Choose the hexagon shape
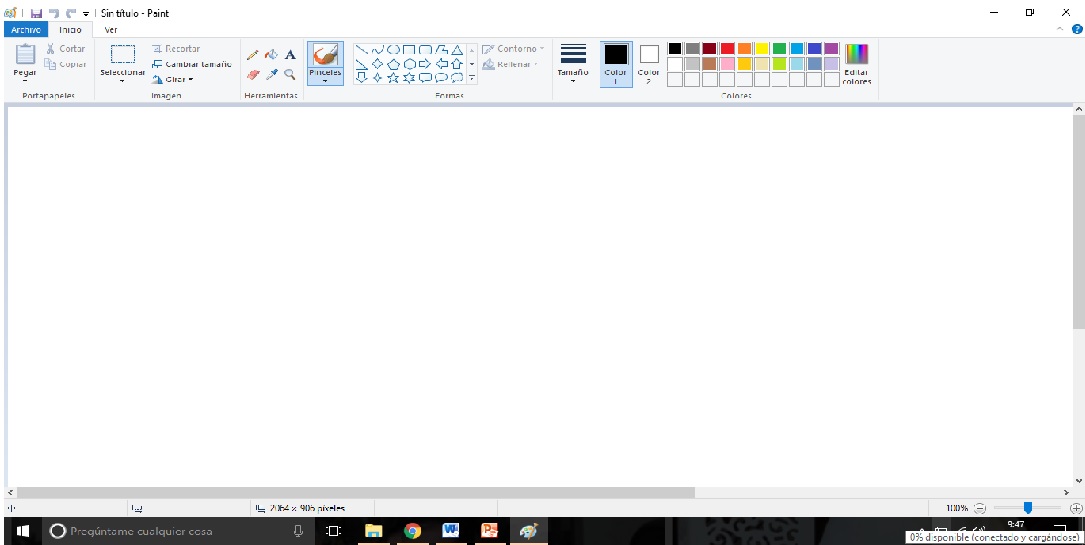1085x545 pixels. click(x=409, y=64)
